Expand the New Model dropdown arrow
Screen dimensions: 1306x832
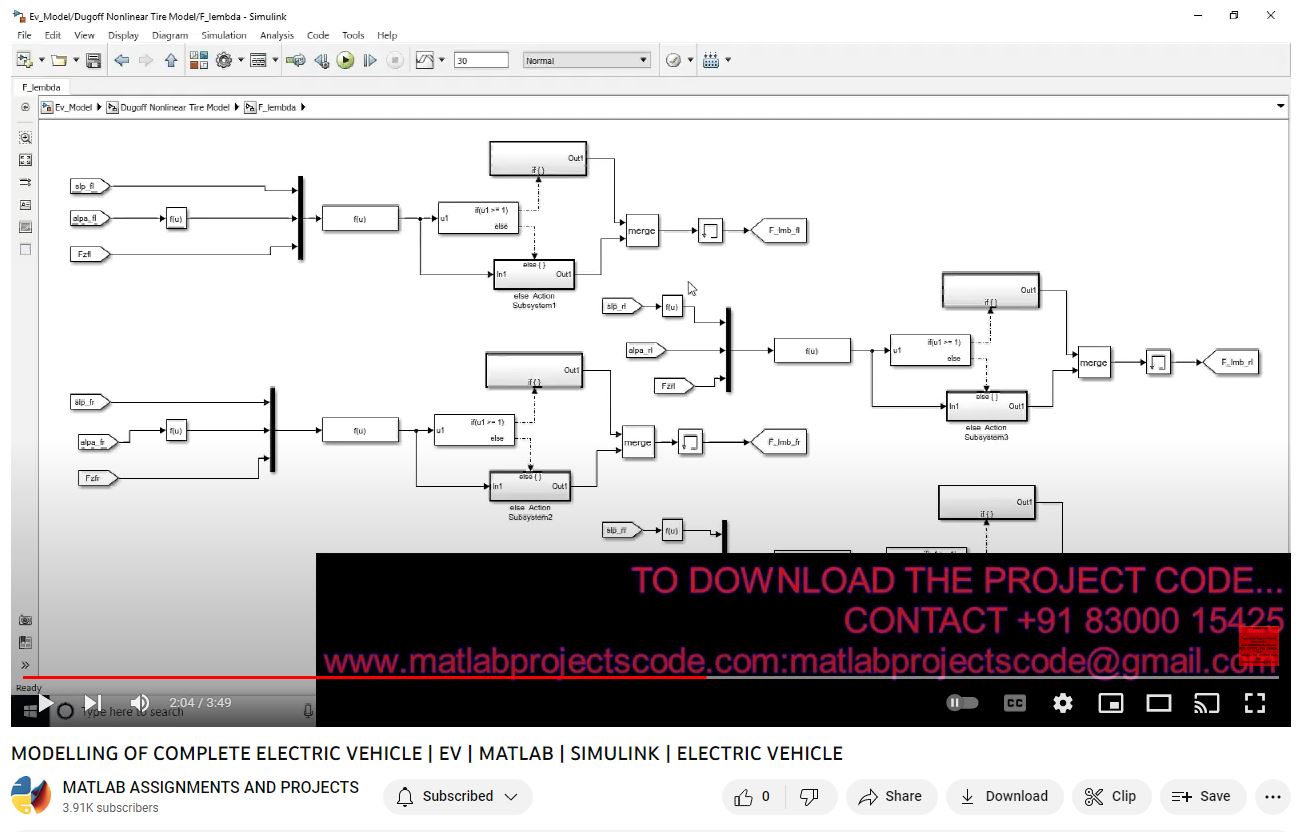point(41,61)
